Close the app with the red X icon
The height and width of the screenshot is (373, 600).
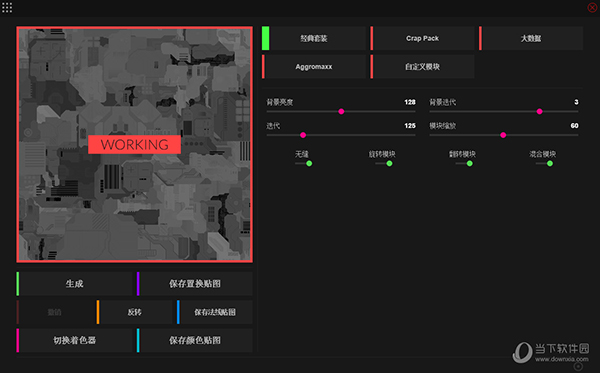tap(592, 7)
